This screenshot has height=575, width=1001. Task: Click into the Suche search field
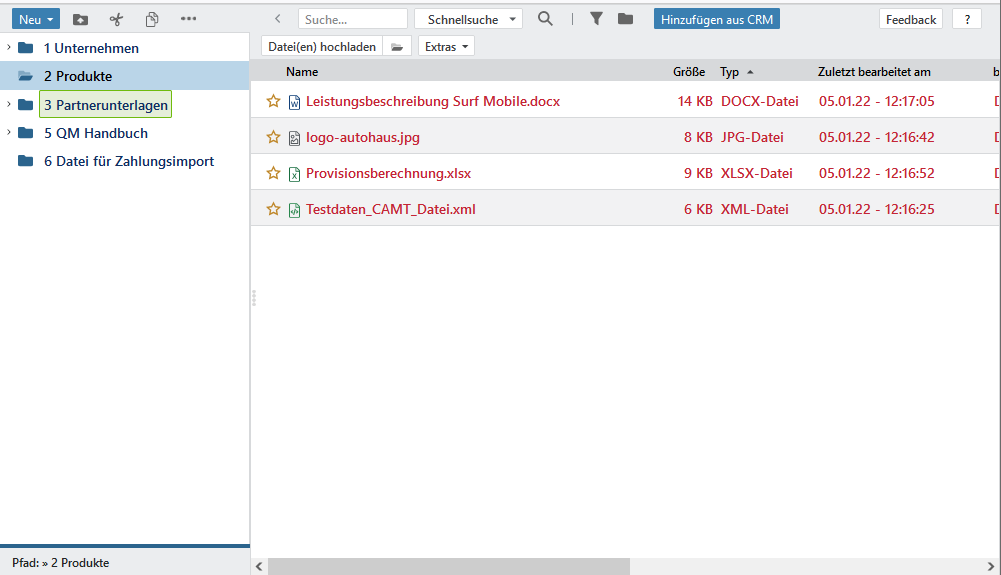click(x=352, y=19)
